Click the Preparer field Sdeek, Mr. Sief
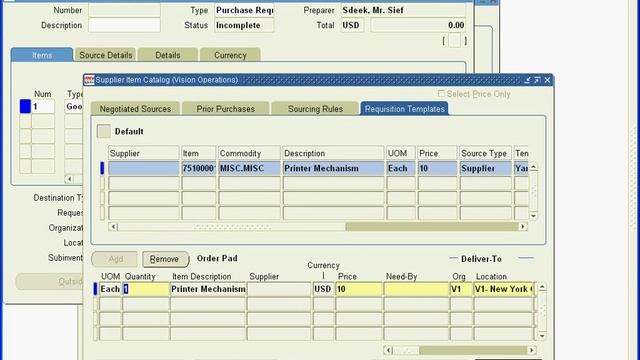The width and height of the screenshot is (640, 360). (403, 10)
